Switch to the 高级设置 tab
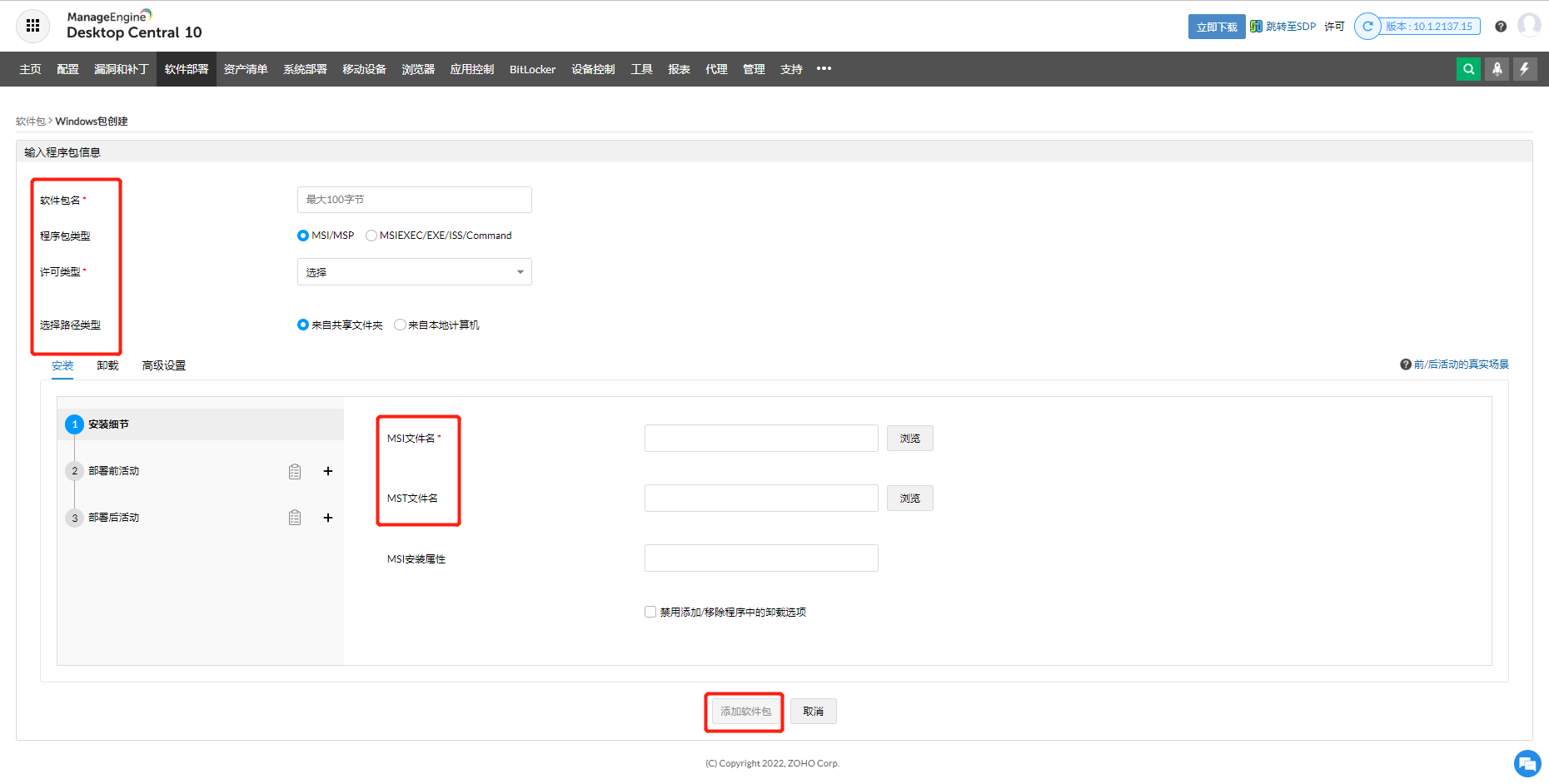 (x=164, y=365)
